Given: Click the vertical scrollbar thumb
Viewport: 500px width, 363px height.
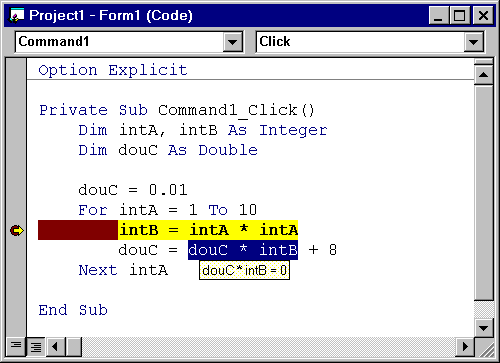Looking at the screenshot, I should (483, 192).
